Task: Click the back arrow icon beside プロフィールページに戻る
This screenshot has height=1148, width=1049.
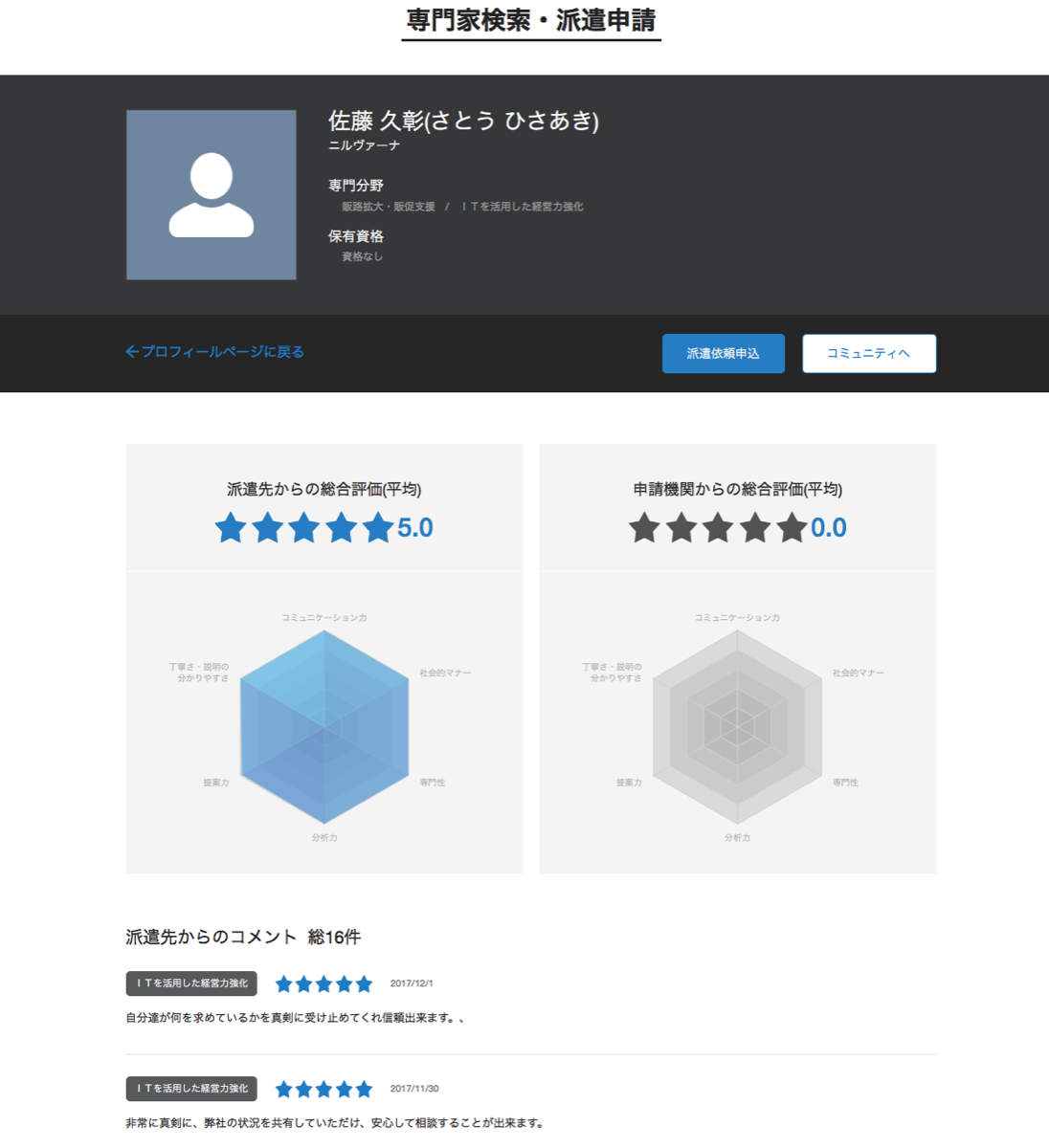Action: [132, 352]
